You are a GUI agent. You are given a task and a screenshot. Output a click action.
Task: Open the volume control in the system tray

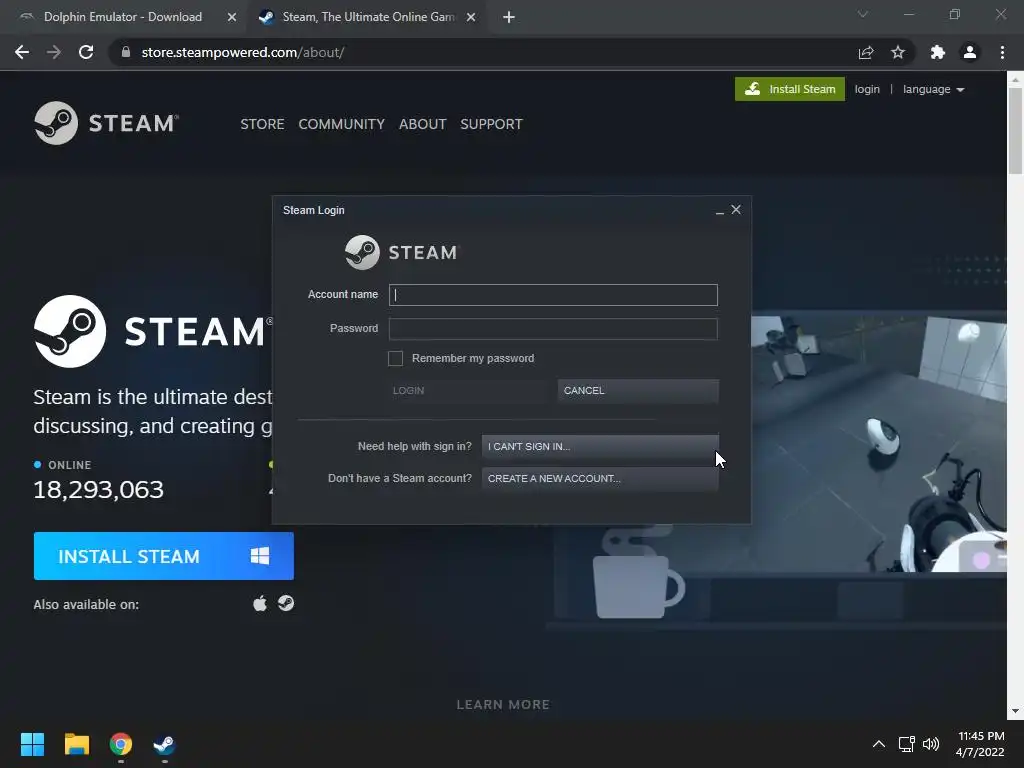pos(931,744)
